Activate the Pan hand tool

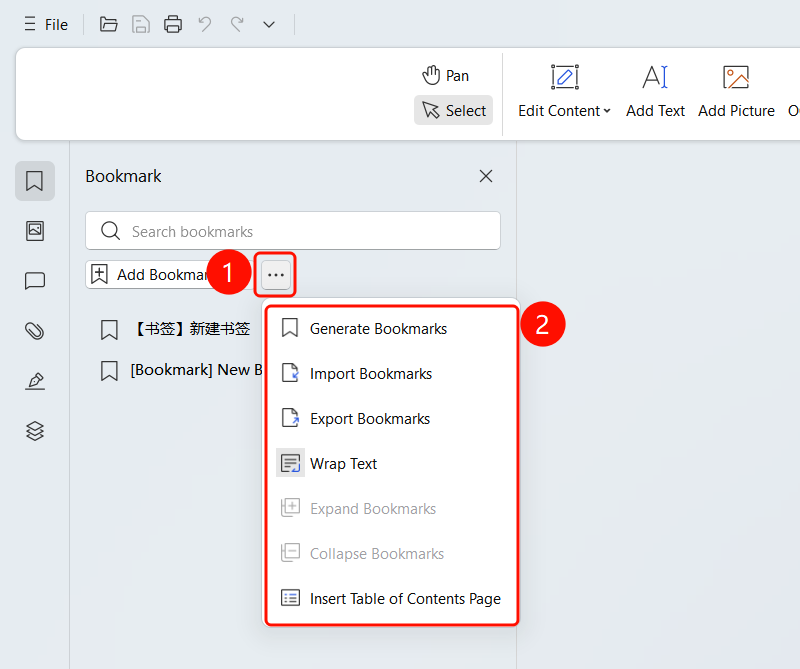pos(445,76)
